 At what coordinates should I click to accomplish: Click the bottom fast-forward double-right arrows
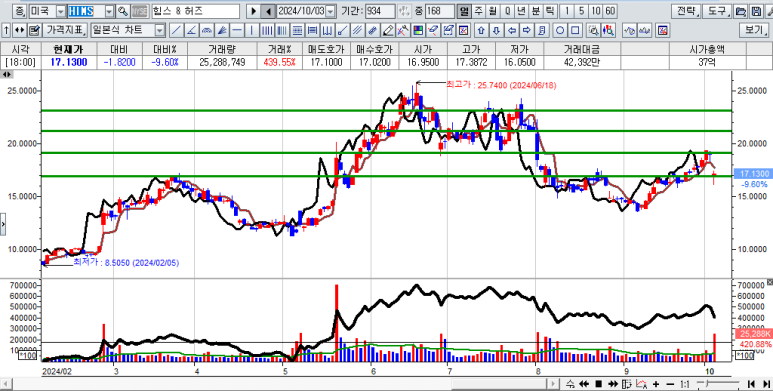pos(613,384)
